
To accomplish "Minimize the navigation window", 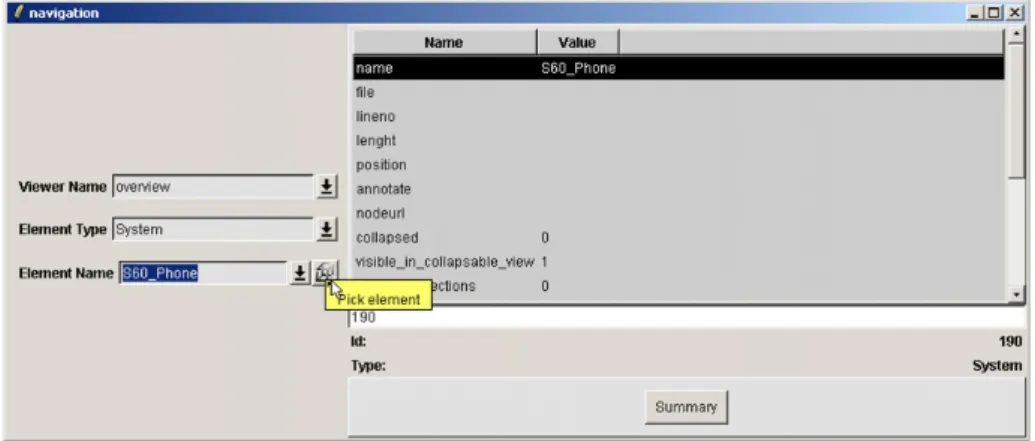I will pos(974,13).
